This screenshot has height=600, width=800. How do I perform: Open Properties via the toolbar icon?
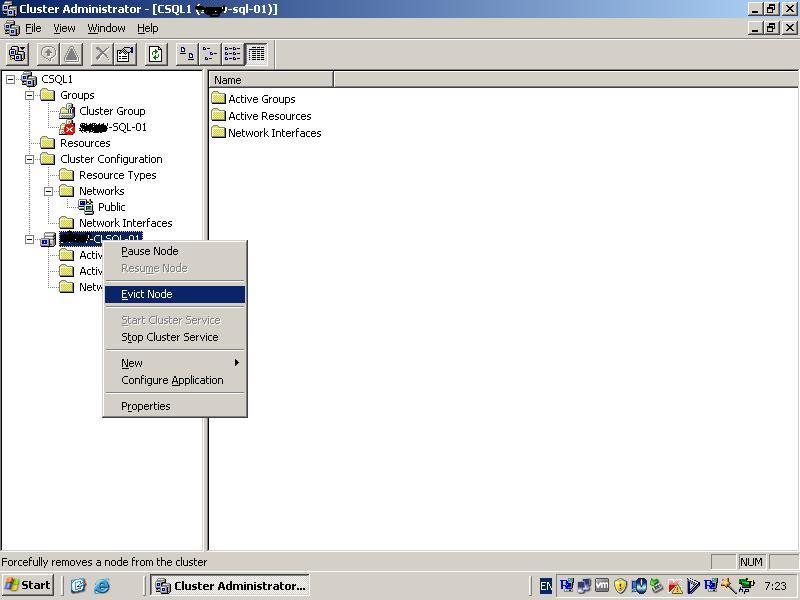coord(125,54)
